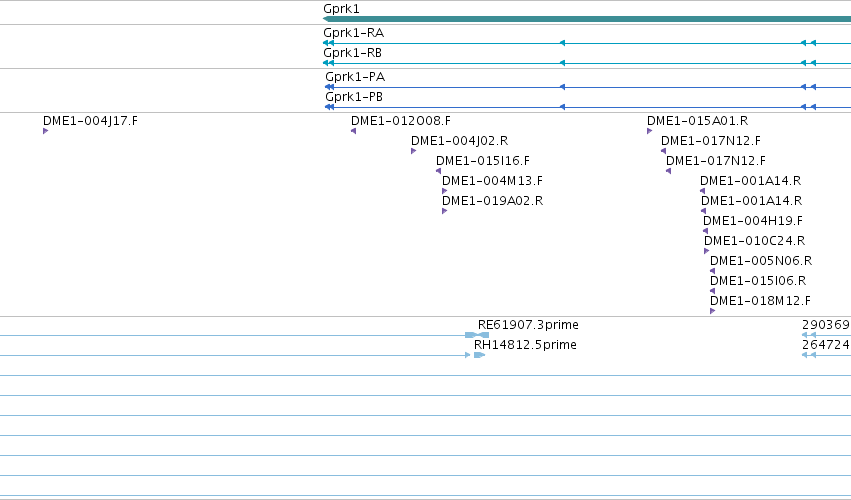Image resolution: width=851 pixels, height=500 pixels.
Task: Select the arrowhead glyph below DME1-015I16.F
Action: 439,171
